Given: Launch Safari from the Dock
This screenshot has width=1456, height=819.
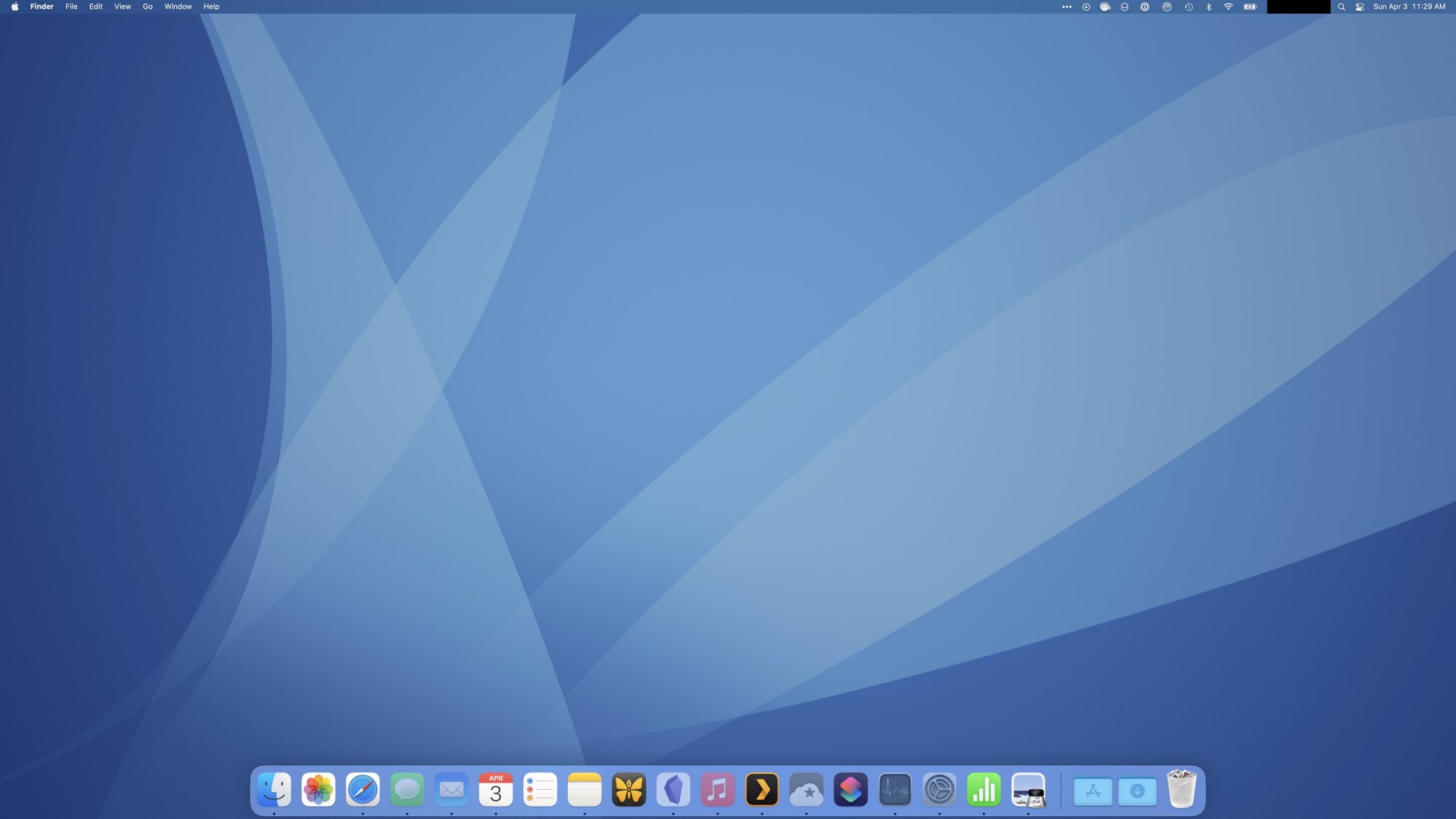Looking at the screenshot, I should [x=363, y=790].
